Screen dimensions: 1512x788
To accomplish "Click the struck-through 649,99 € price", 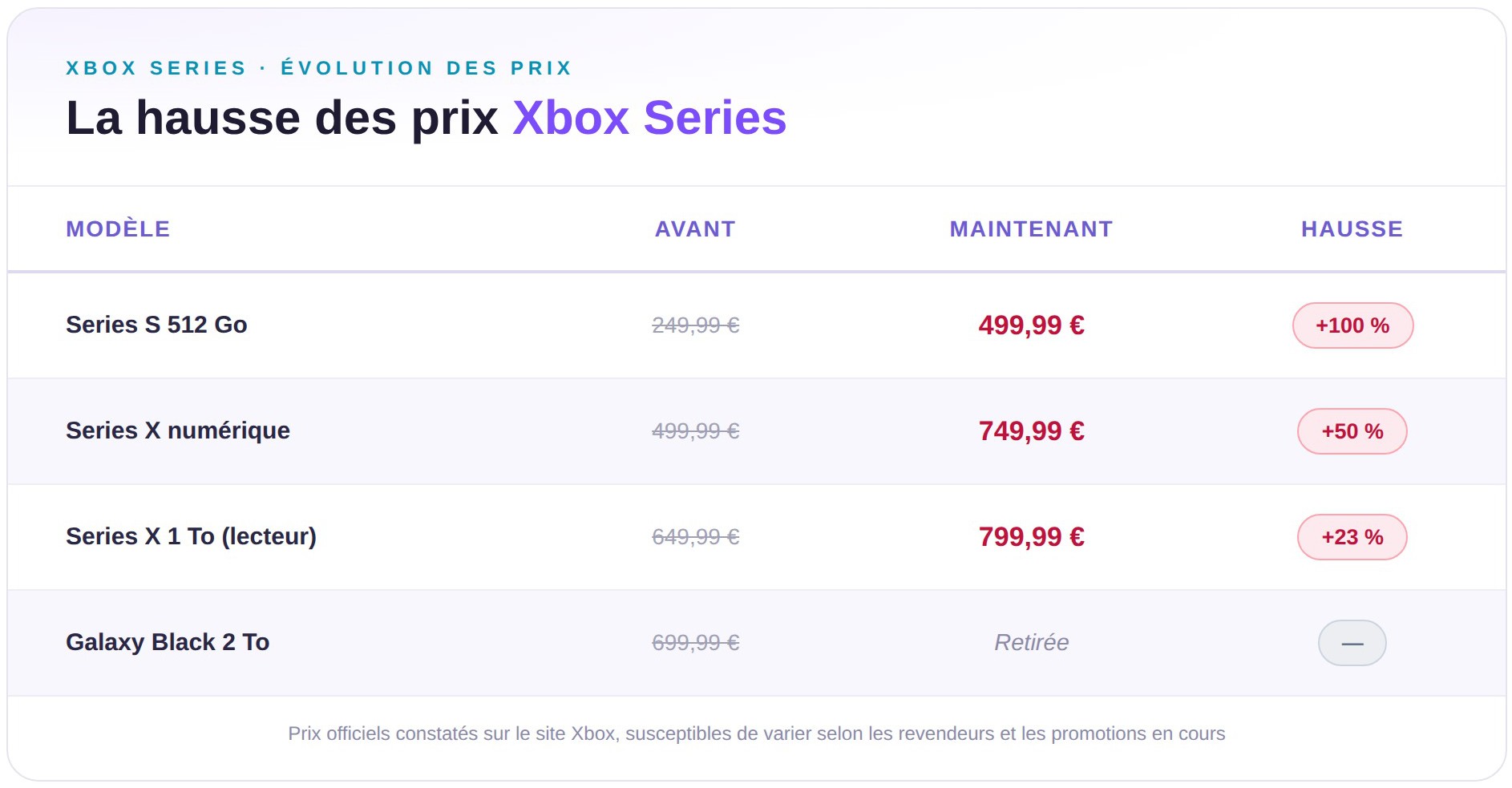I will pyautogui.click(x=695, y=537).
